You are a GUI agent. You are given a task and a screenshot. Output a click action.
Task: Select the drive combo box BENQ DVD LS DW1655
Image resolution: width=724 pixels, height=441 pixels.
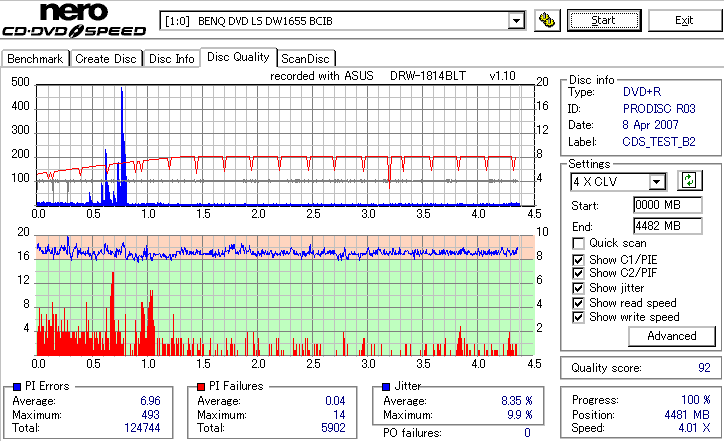point(342,21)
